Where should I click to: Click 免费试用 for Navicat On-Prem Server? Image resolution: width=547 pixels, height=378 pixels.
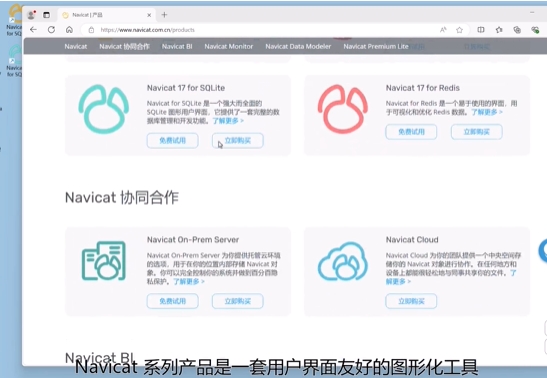[x=172, y=301]
